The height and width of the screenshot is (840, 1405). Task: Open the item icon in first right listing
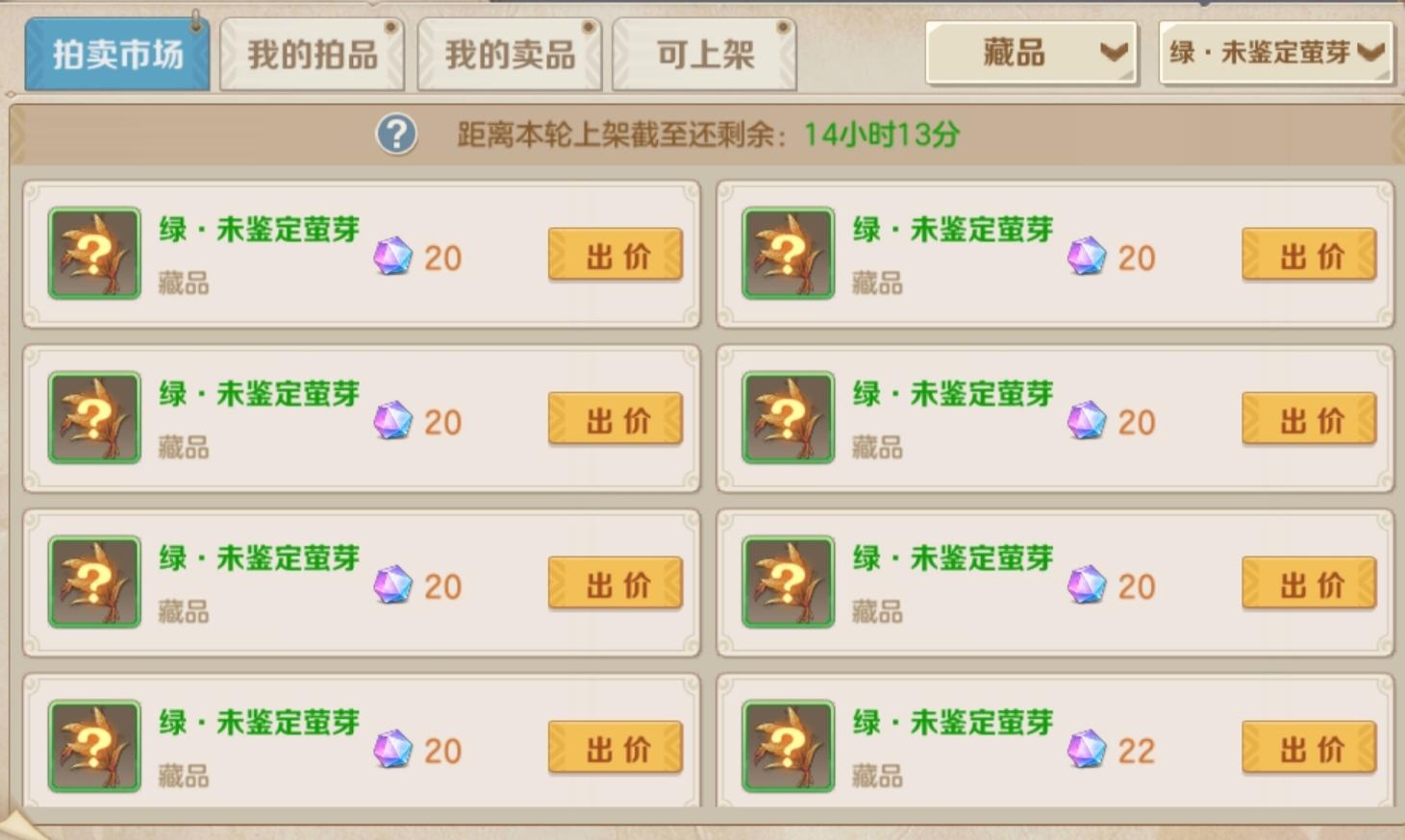(788, 254)
